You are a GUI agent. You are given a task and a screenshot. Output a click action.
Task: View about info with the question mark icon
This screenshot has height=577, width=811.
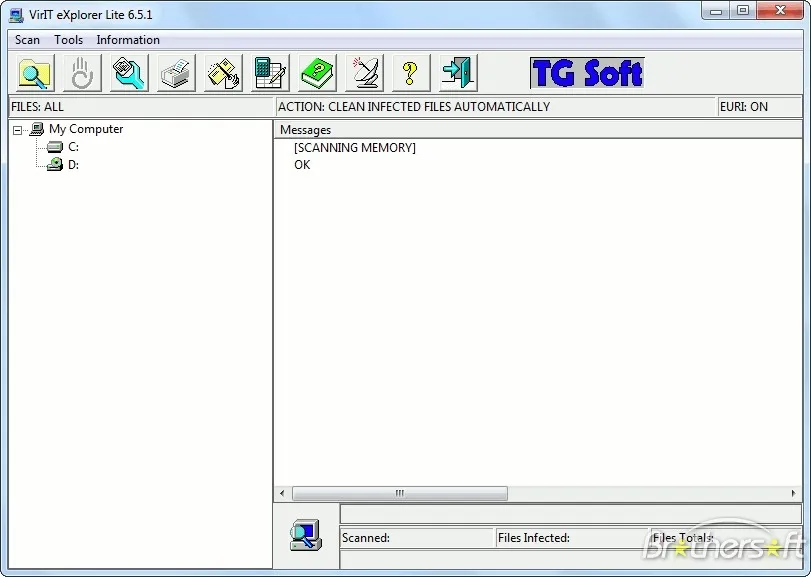tap(410, 72)
